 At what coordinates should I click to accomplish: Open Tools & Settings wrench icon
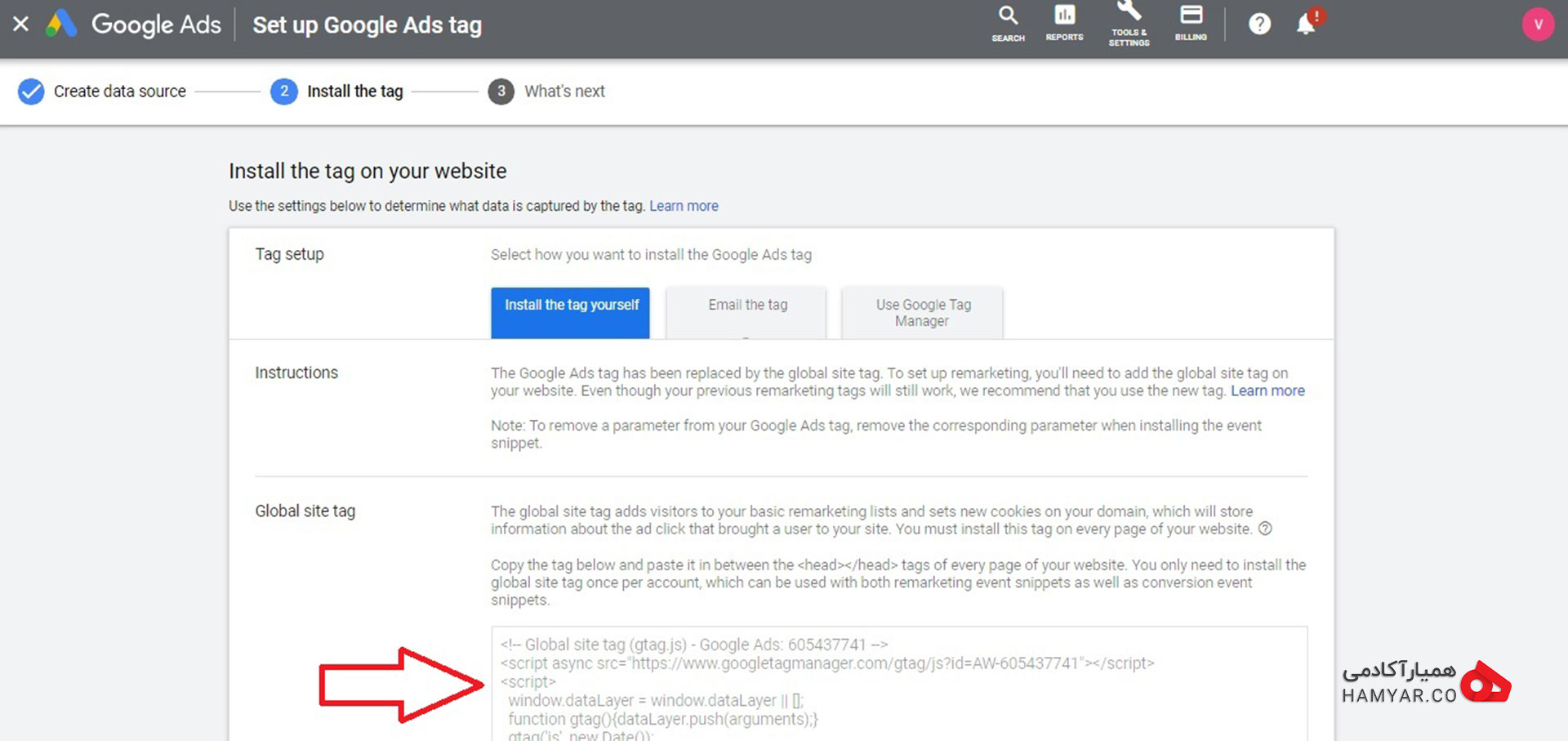click(1129, 24)
